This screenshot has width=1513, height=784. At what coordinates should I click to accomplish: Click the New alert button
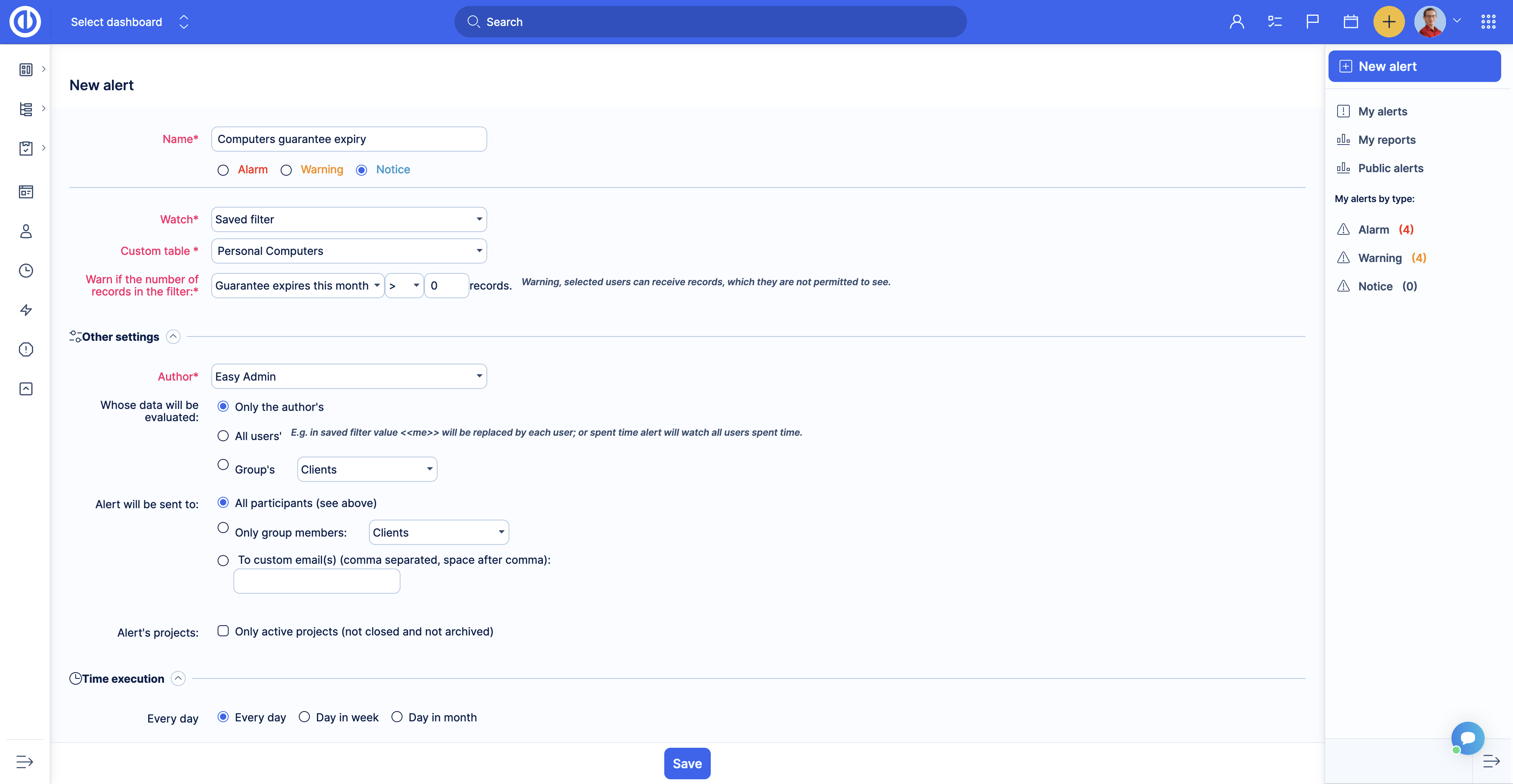click(1414, 66)
